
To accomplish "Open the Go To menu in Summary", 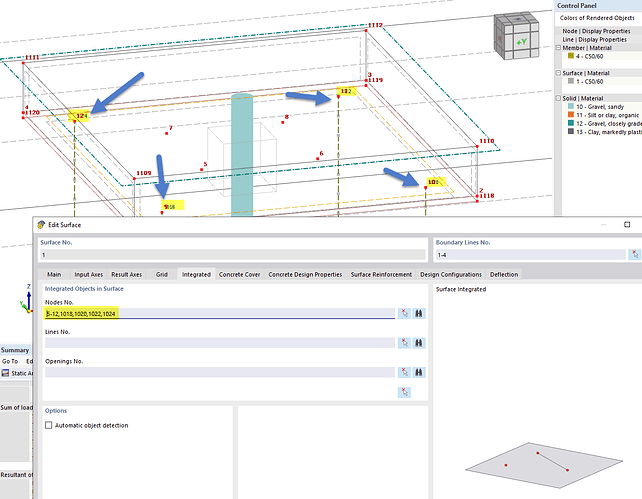I will 9,361.
